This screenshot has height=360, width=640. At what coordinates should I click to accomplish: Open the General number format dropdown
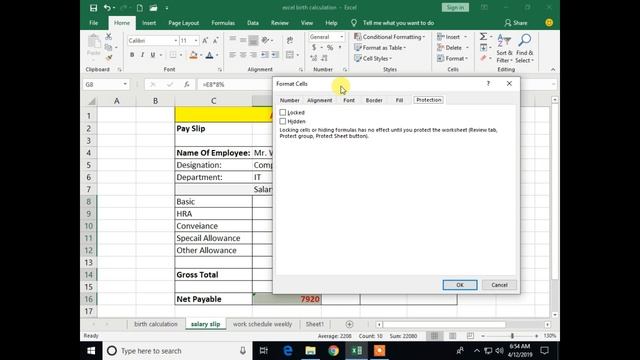pyautogui.click(x=341, y=37)
